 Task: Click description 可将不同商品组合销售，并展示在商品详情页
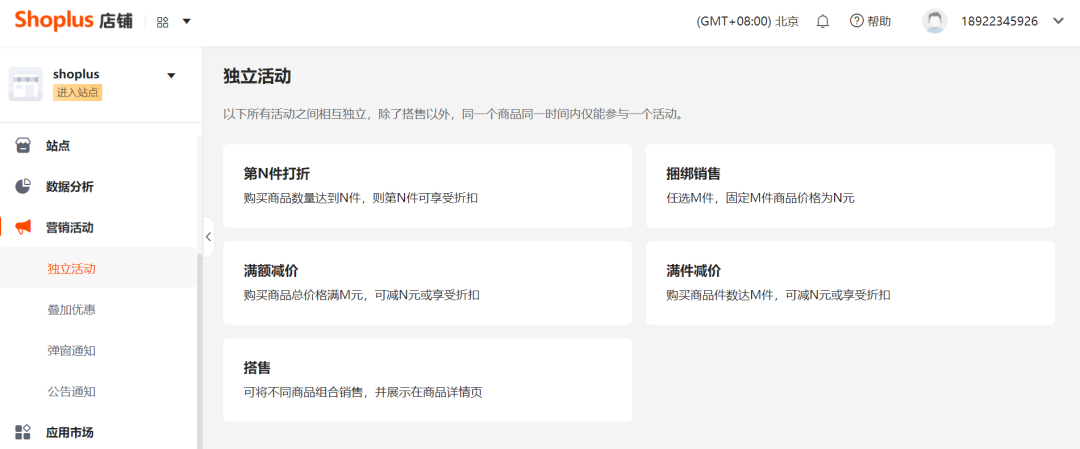pos(362,393)
